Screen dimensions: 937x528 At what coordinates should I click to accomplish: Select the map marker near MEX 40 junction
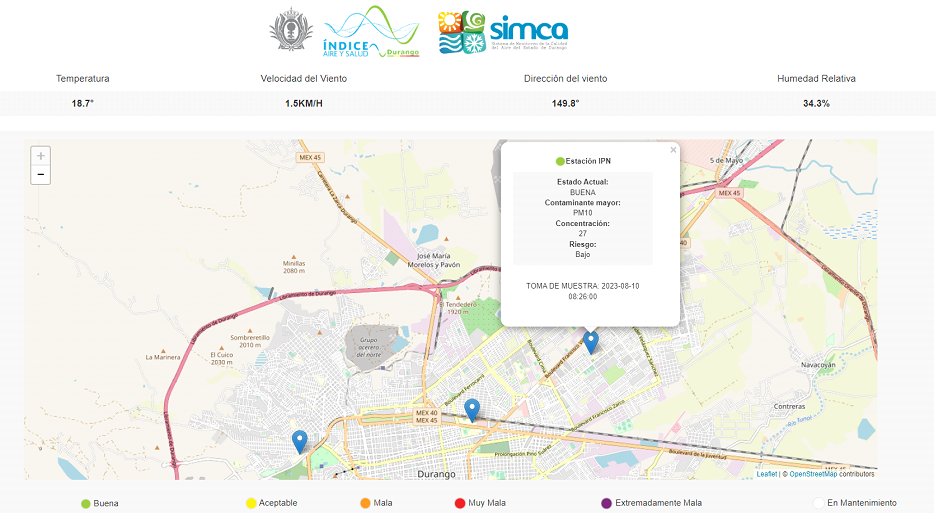click(x=472, y=410)
